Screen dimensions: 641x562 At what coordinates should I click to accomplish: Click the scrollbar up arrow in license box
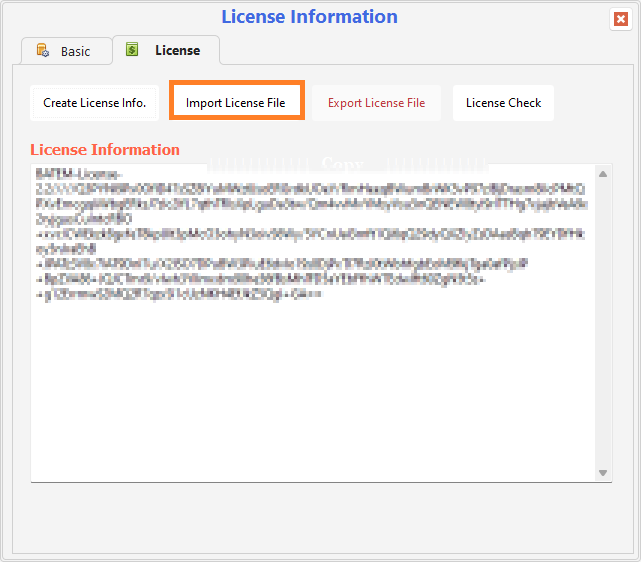pos(603,174)
